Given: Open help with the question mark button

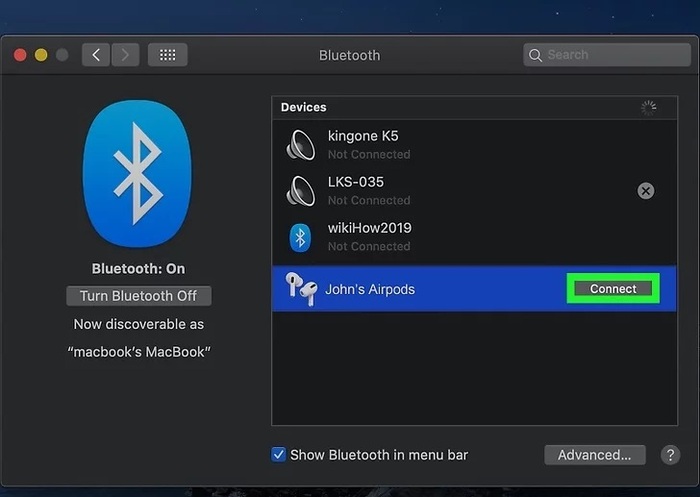Looking at the screenshot, I should (670, 455).
